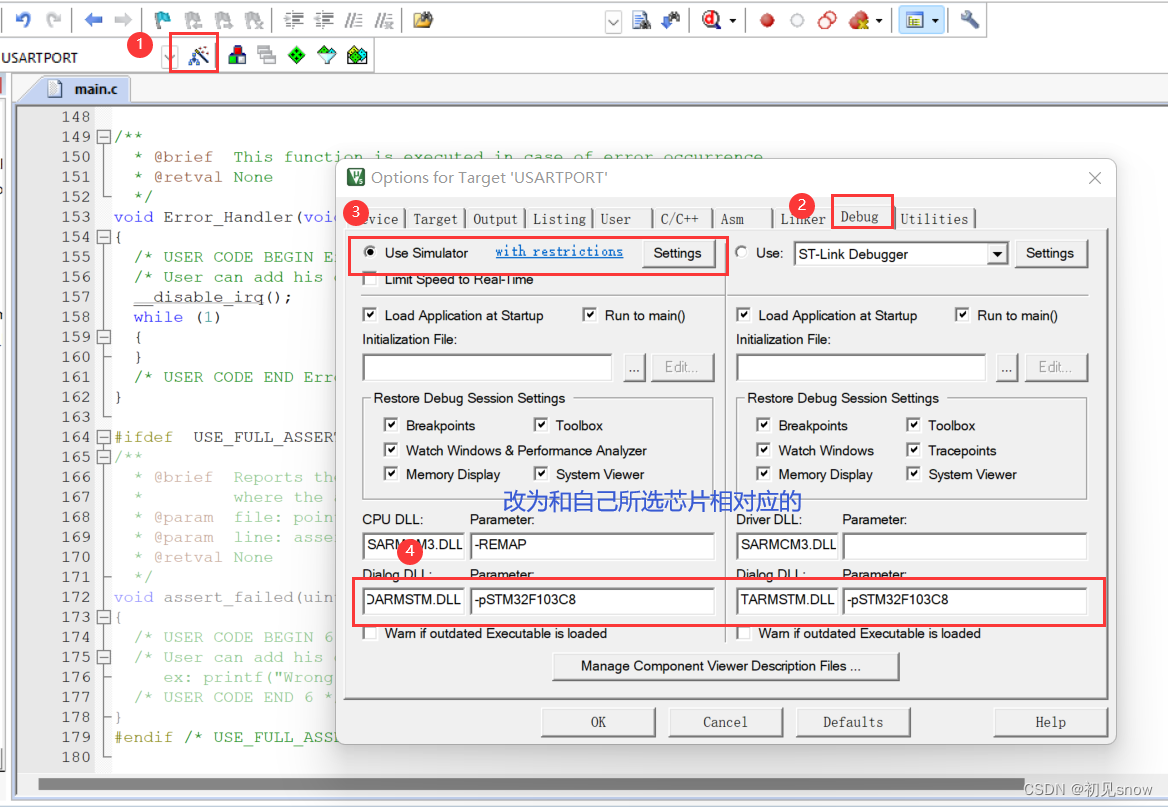Comment the selection icon

click(x=354, y=20)
